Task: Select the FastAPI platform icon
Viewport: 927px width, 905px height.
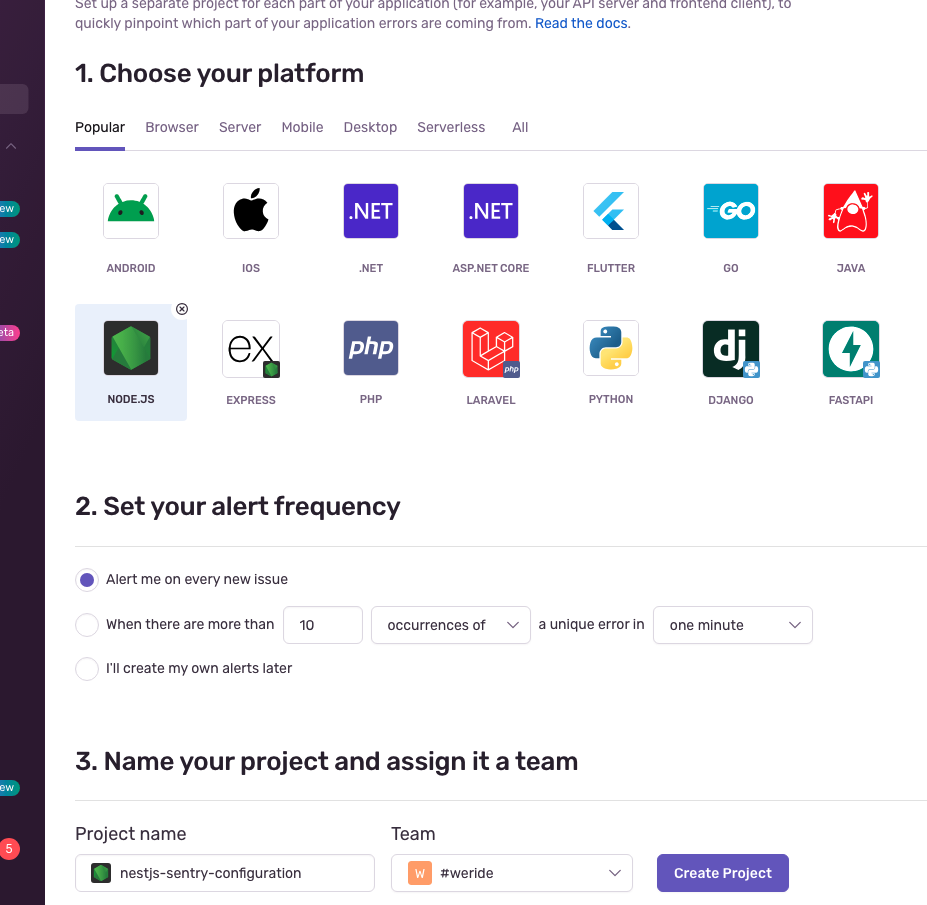Action: pos(851,349)
